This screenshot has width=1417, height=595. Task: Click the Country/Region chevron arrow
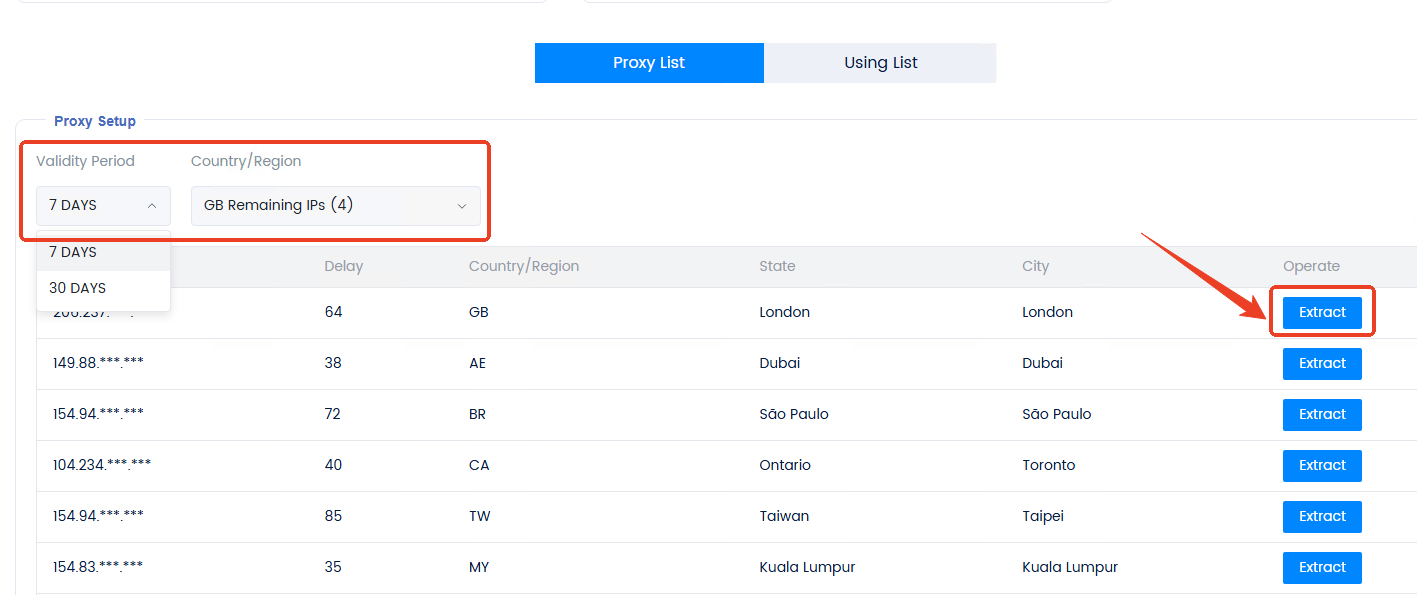462,206
